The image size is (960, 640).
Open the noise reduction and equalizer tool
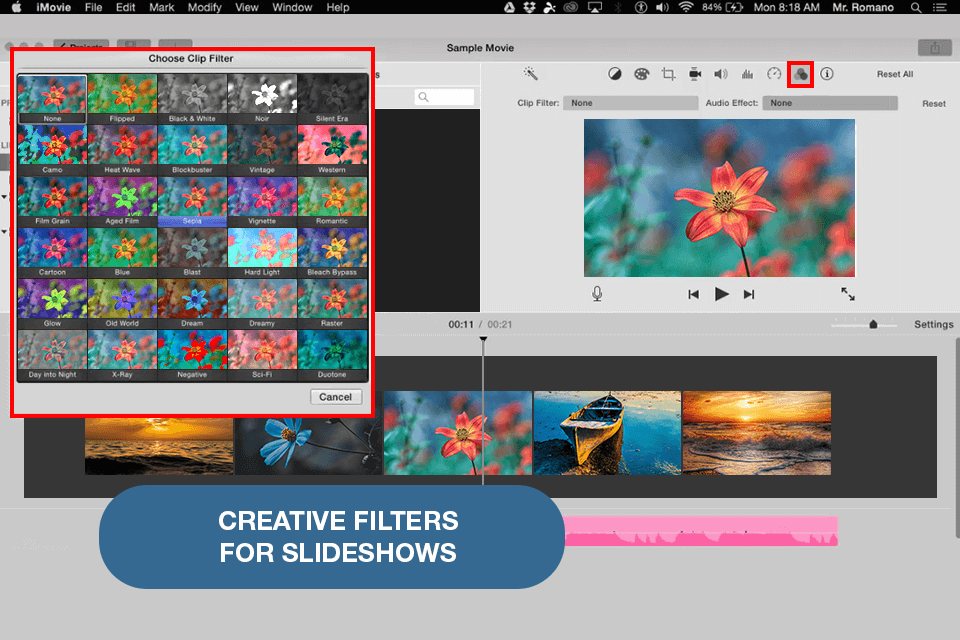tap(748, 74)
